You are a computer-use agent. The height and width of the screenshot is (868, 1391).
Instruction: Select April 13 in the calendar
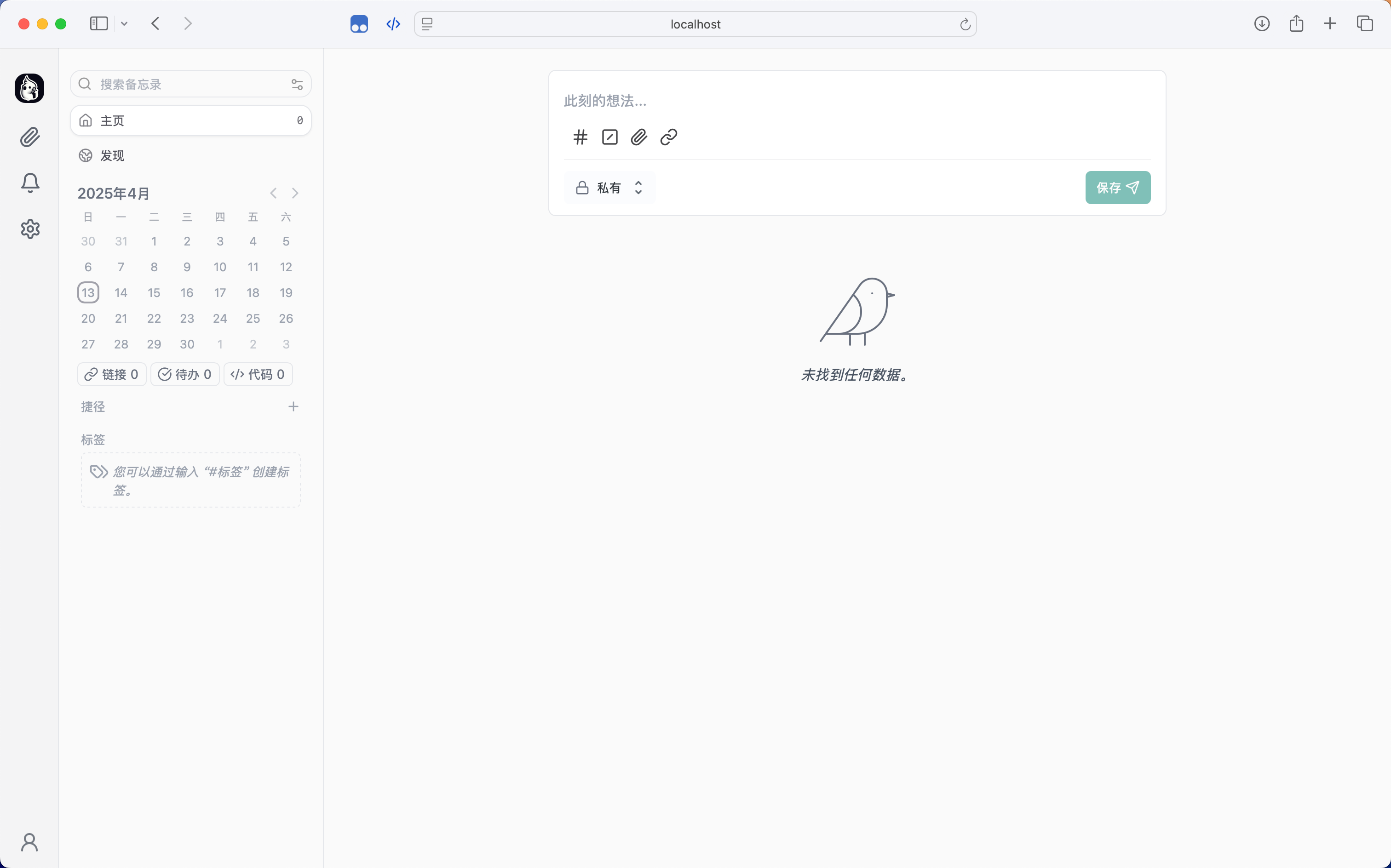pos(88,293)
